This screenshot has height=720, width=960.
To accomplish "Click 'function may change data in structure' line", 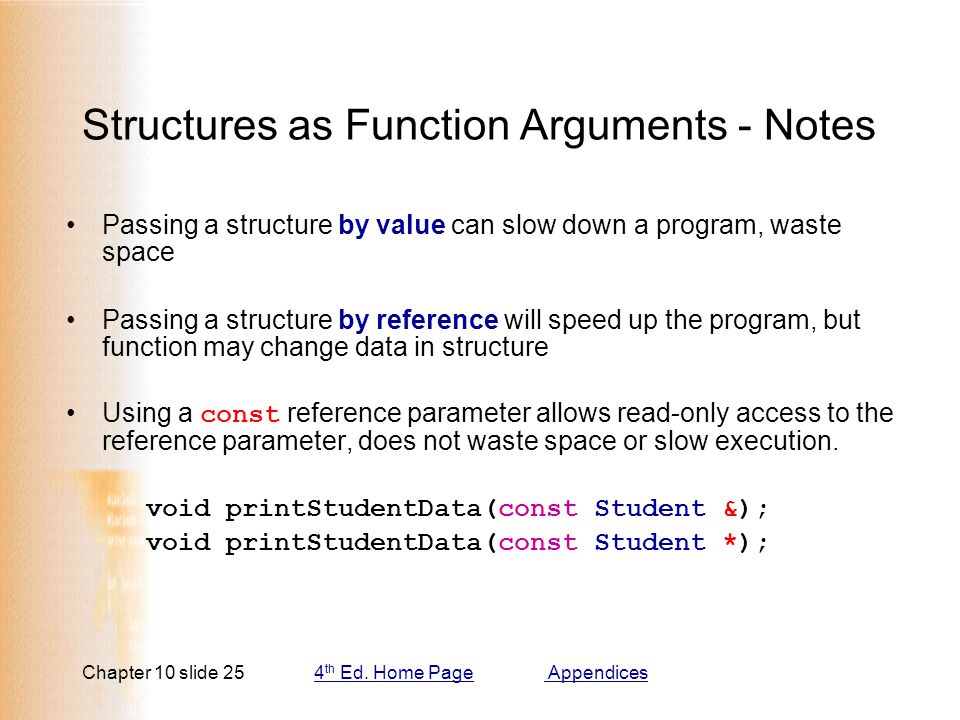I will (x=325, y=347).
